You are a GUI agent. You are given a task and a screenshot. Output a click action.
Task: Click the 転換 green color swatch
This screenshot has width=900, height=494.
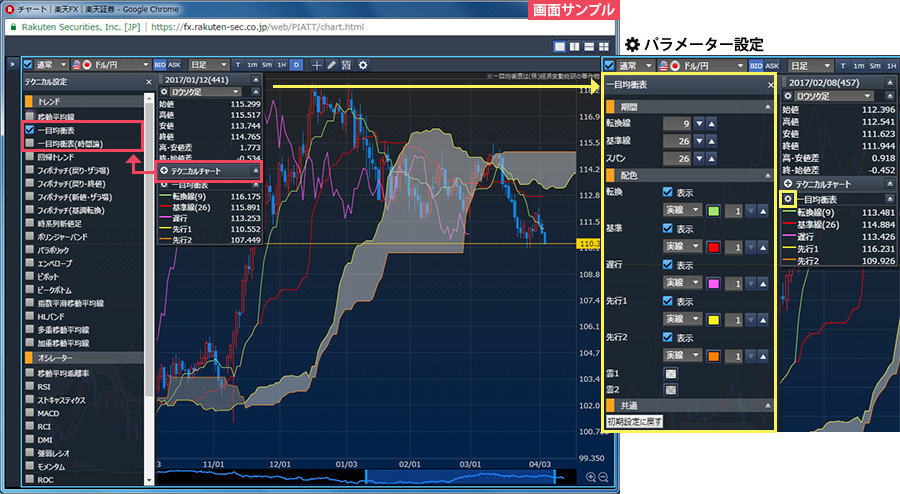pos(713,211)
